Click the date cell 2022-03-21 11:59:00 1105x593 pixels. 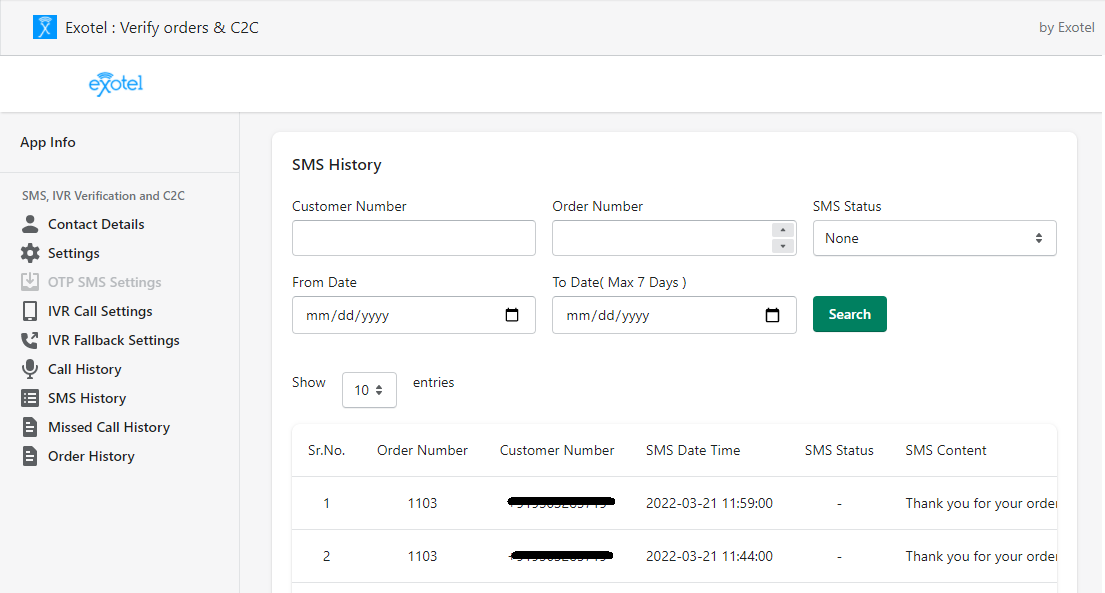pyautogui.click(x=709, y=503)
